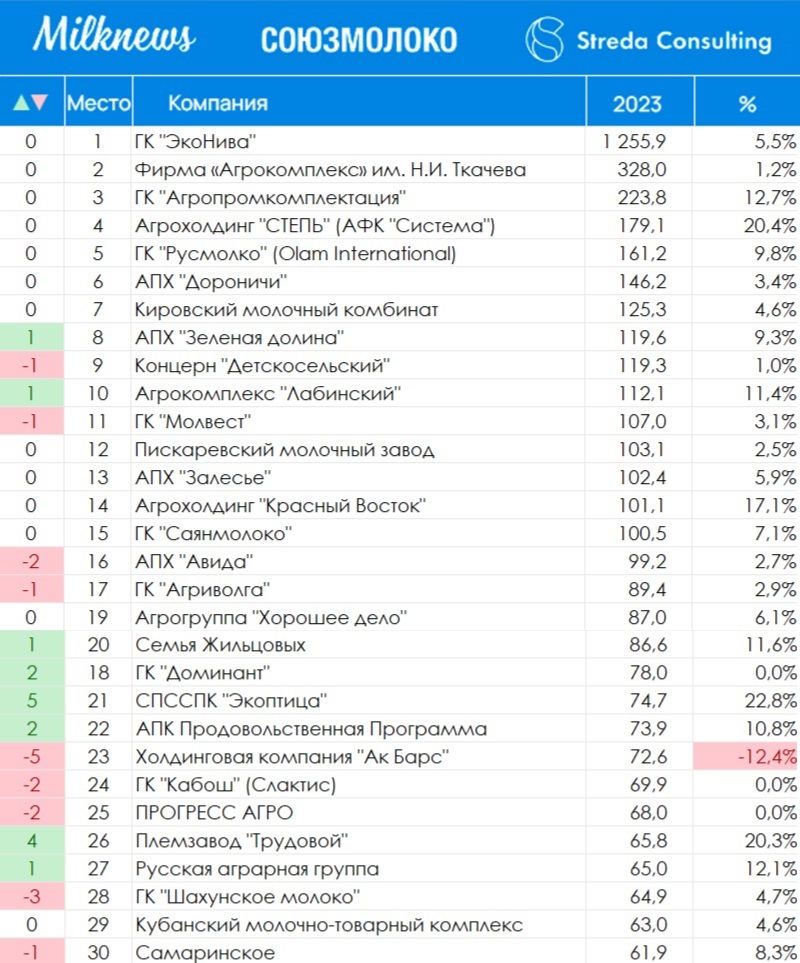This screenshot has height=963, width=800.
Task: Click Кубанский молочно-товарный комплекс
Action: coord(329,925)
